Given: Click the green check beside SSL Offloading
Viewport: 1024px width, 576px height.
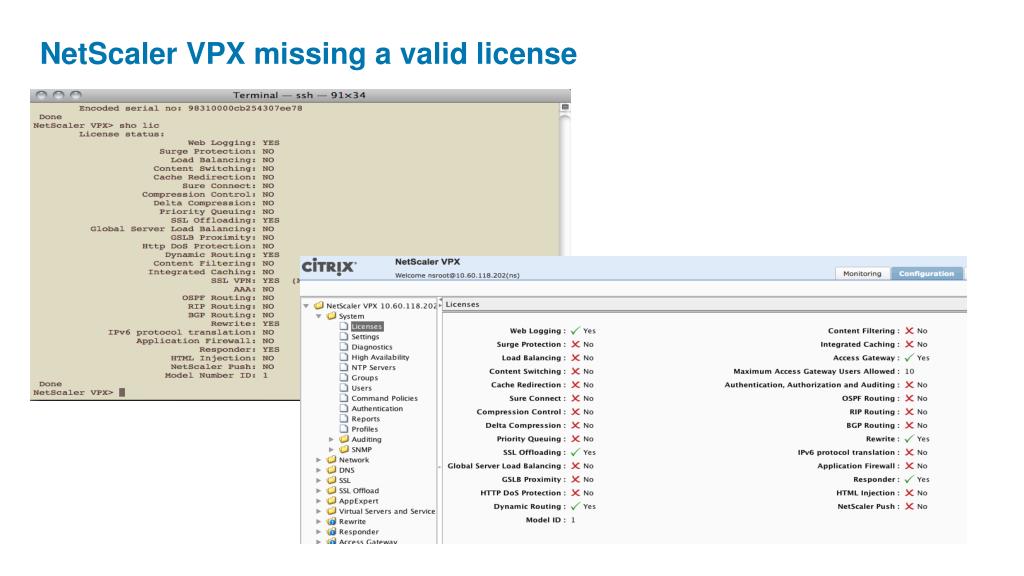Looking at the screenshot, I should pyautogui.click(x=575, y=453).
